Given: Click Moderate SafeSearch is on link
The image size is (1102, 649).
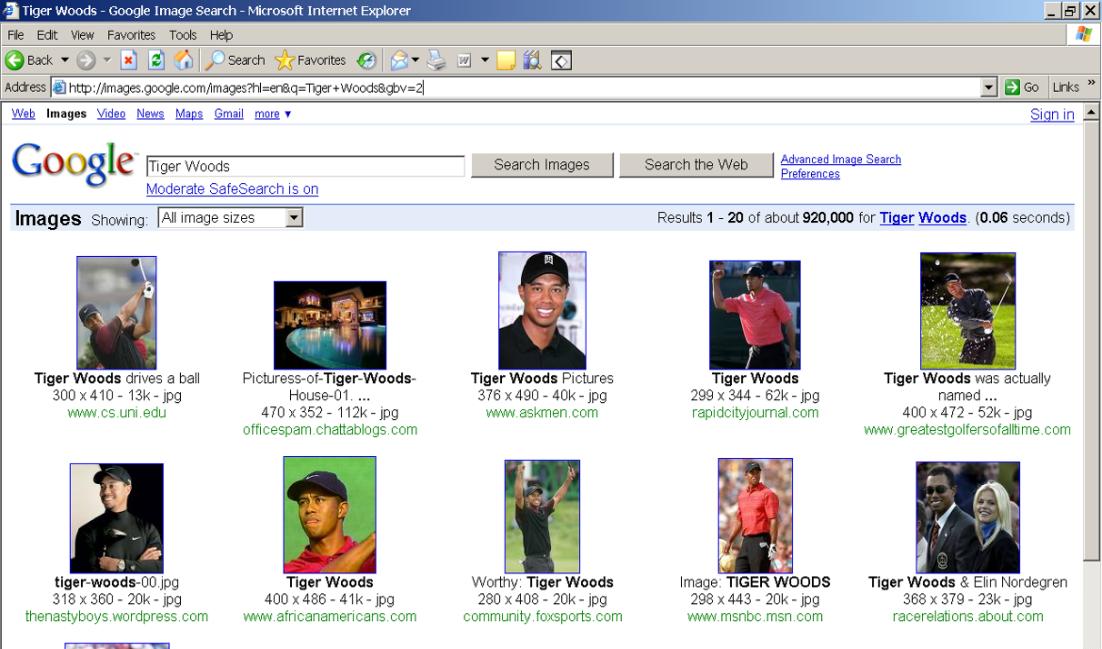Looking at the screenshot, I should click(x=232, y=189).
